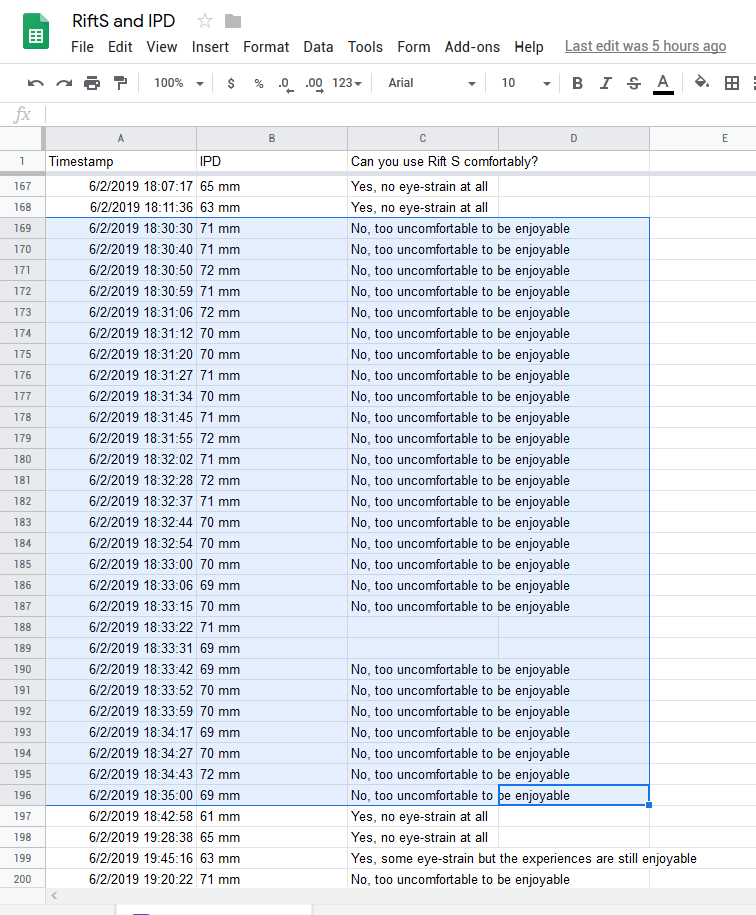Click response cell in row 198
The image size is (756, 915).
point(423,837)
